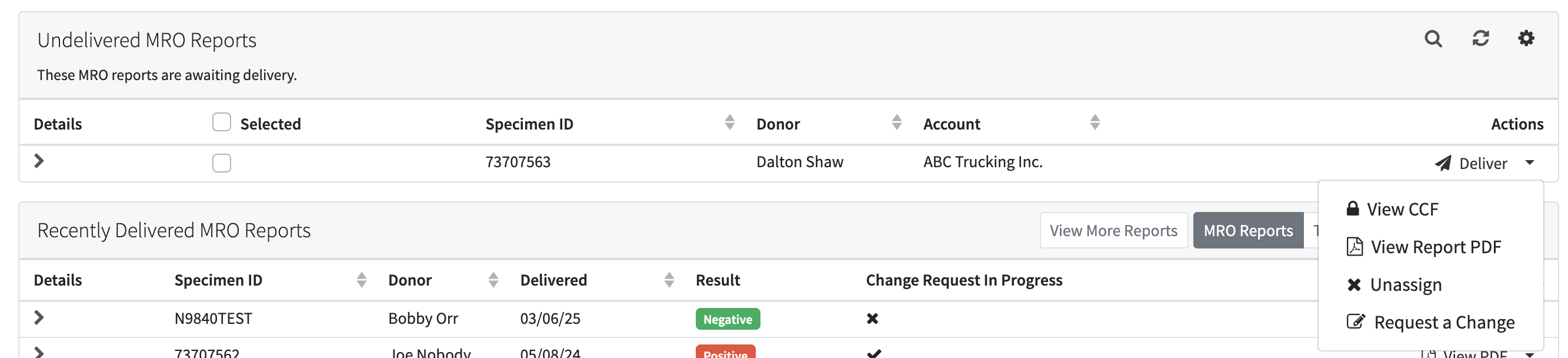1568x358 pixels.
Task: Click the Deliver paper plane icon
Action: 1443,163
